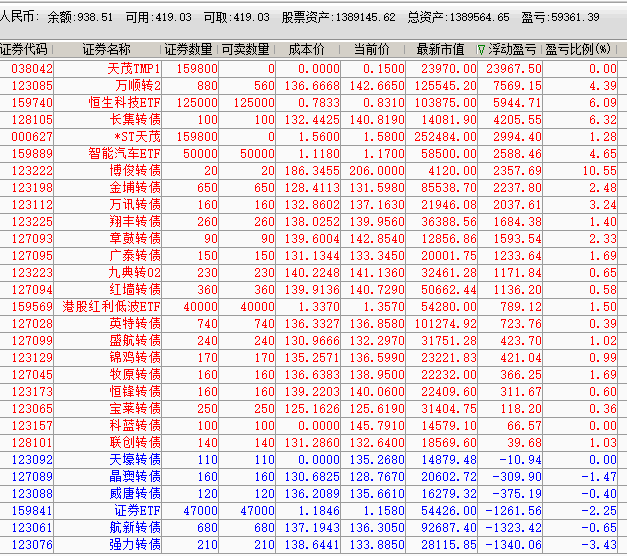Select the 英特转债 security name
Viewport: 627px width, 556px height.
click(x=135, y=324)
